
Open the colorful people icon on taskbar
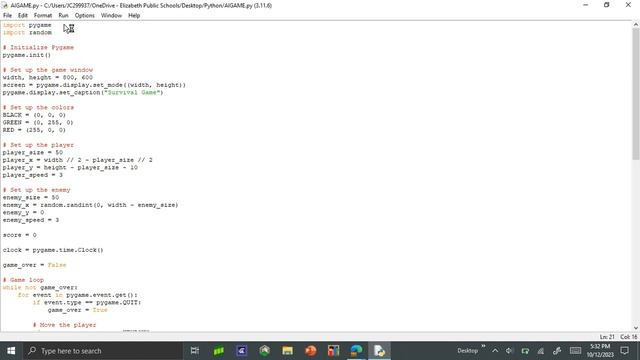click(x=333, y=351)
